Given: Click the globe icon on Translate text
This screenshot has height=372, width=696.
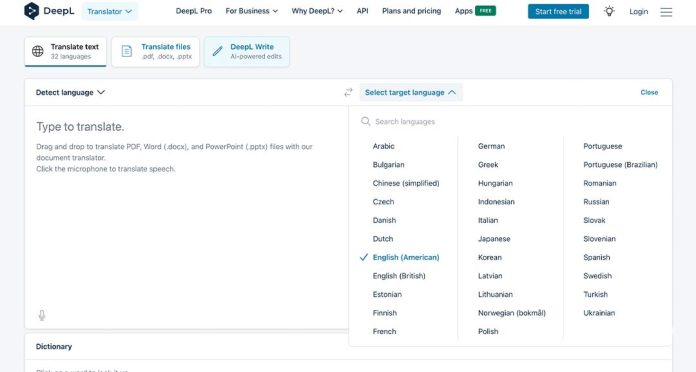Looking at the screenshot, I should tap(38, 51).
